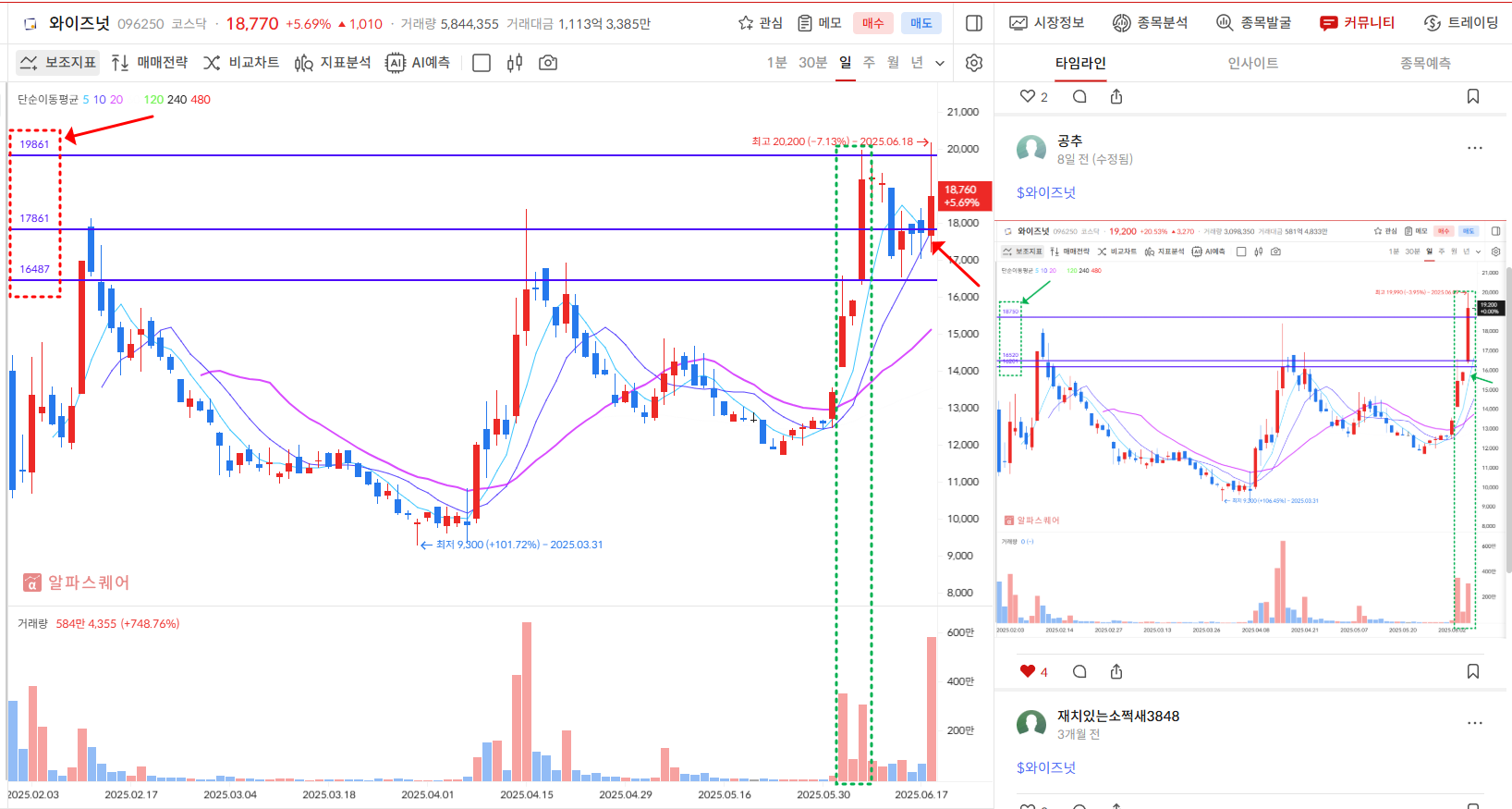The height and width of the screenshot is (809, 1512).
Task: Select the 년 yearly timeframe
Action: [917, 63]
